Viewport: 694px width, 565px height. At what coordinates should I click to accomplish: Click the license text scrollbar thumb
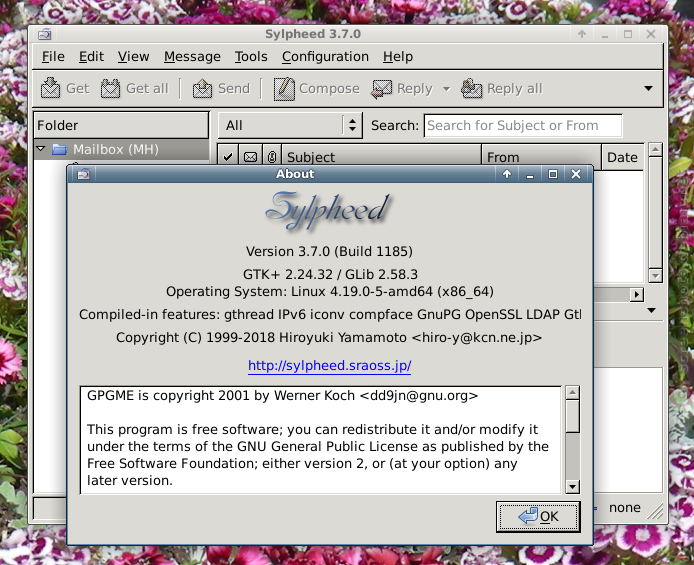(x=573, y=416)
